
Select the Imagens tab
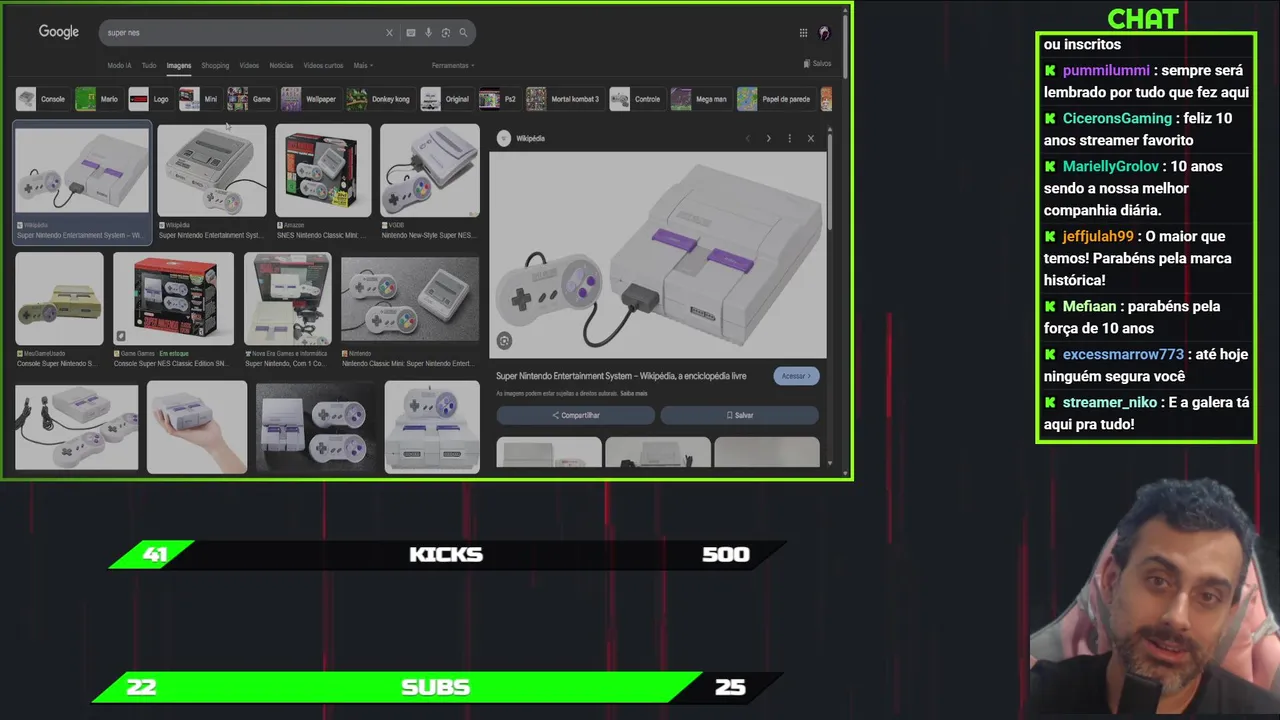(179, 66)
